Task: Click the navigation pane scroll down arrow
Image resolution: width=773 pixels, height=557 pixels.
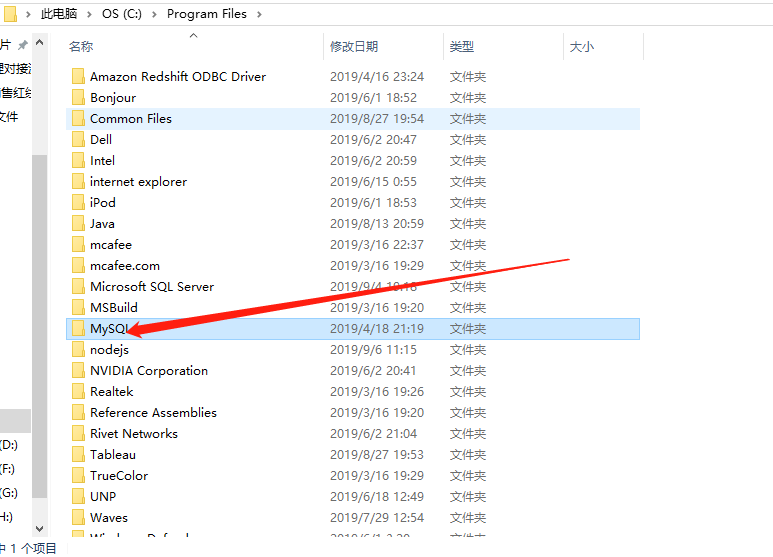Action: [x=40, y=529]
